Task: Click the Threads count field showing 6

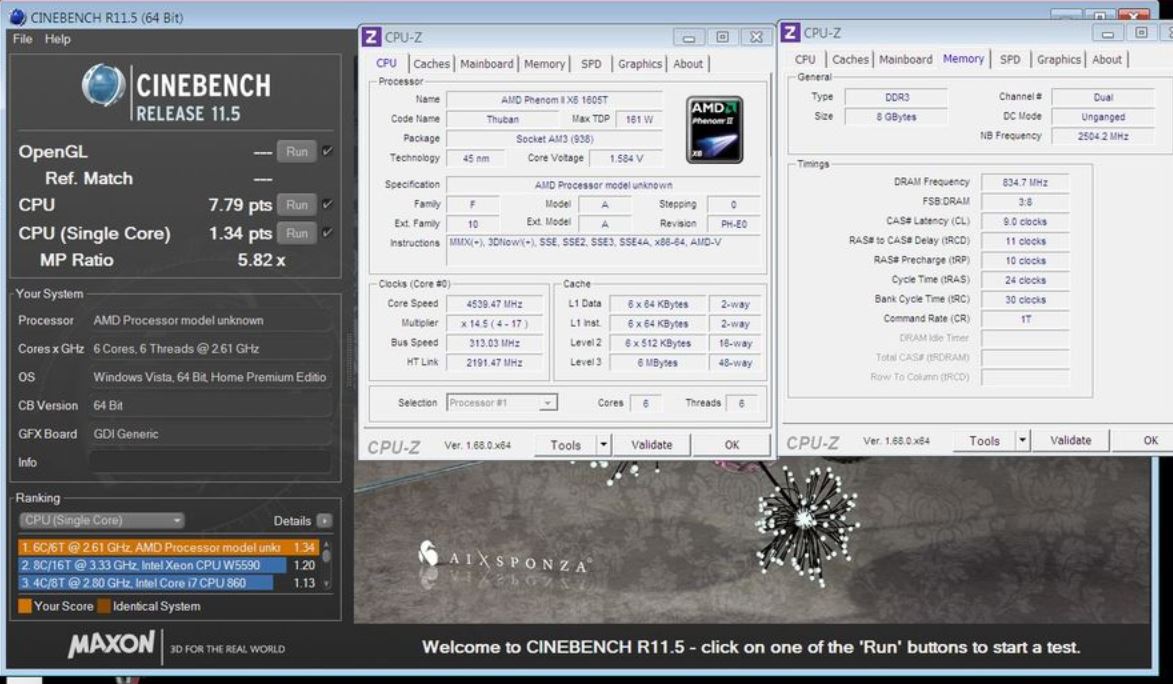Action: pyautogui.click(x=741, y=403)
